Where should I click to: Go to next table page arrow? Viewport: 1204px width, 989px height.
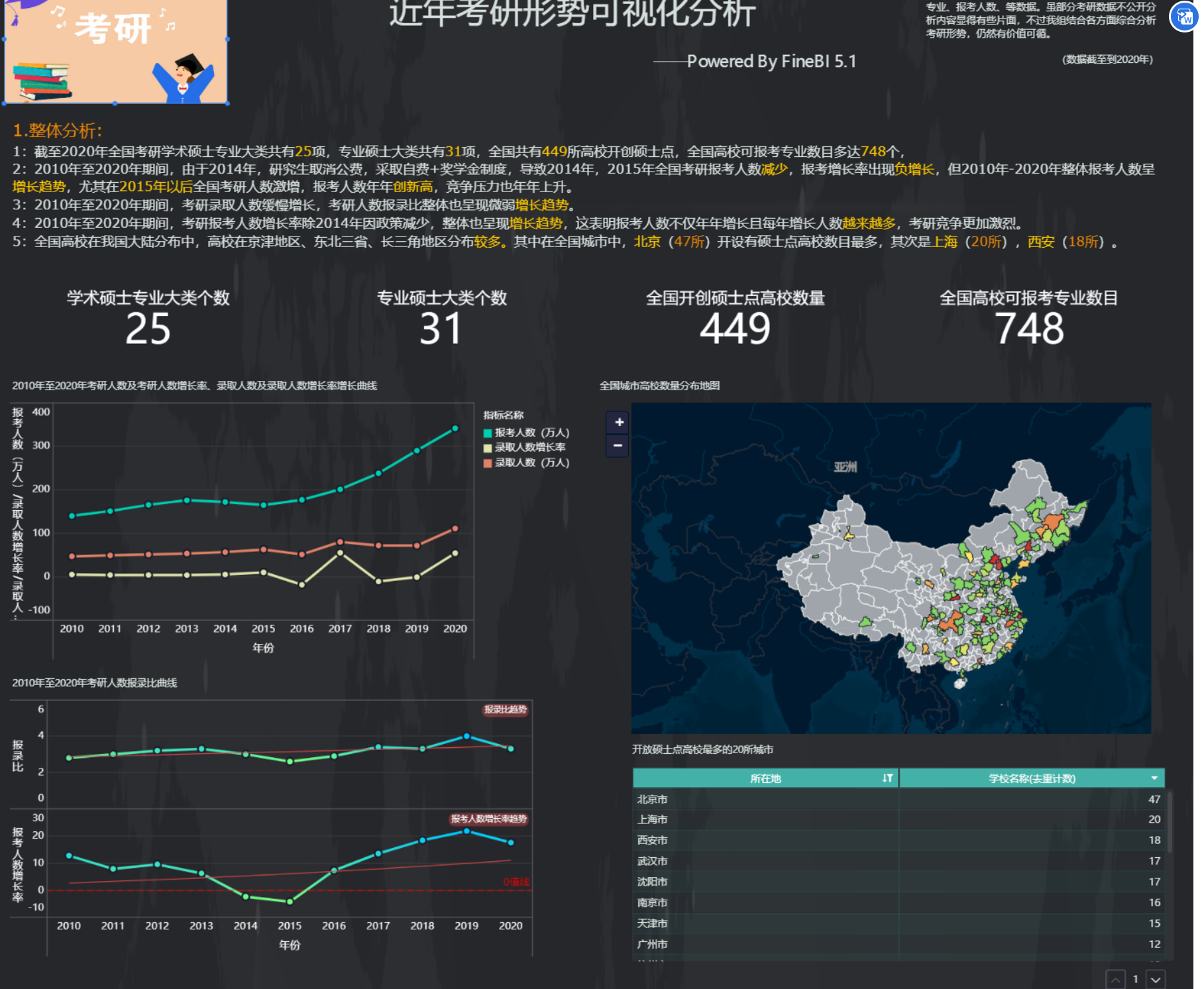(1156, 980)
